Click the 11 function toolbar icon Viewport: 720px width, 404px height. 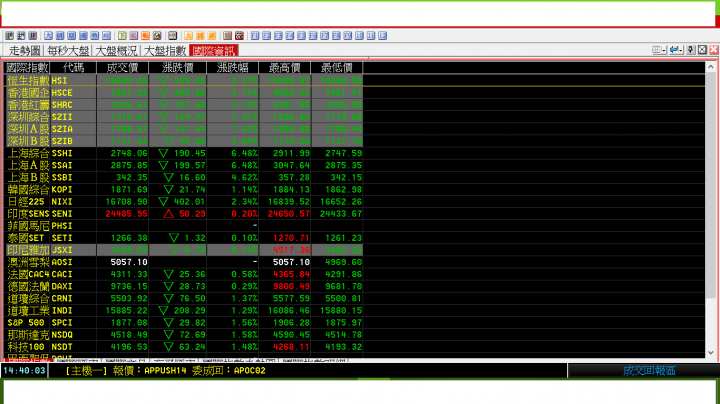[371, 36]
